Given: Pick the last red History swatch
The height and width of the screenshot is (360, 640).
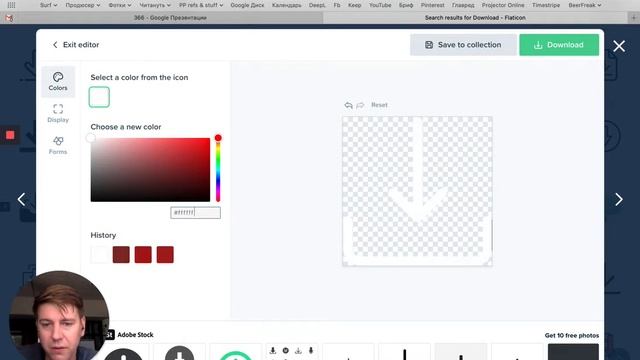Looking at the screenshot, I should pyautogui.click(x=165, y=255).
